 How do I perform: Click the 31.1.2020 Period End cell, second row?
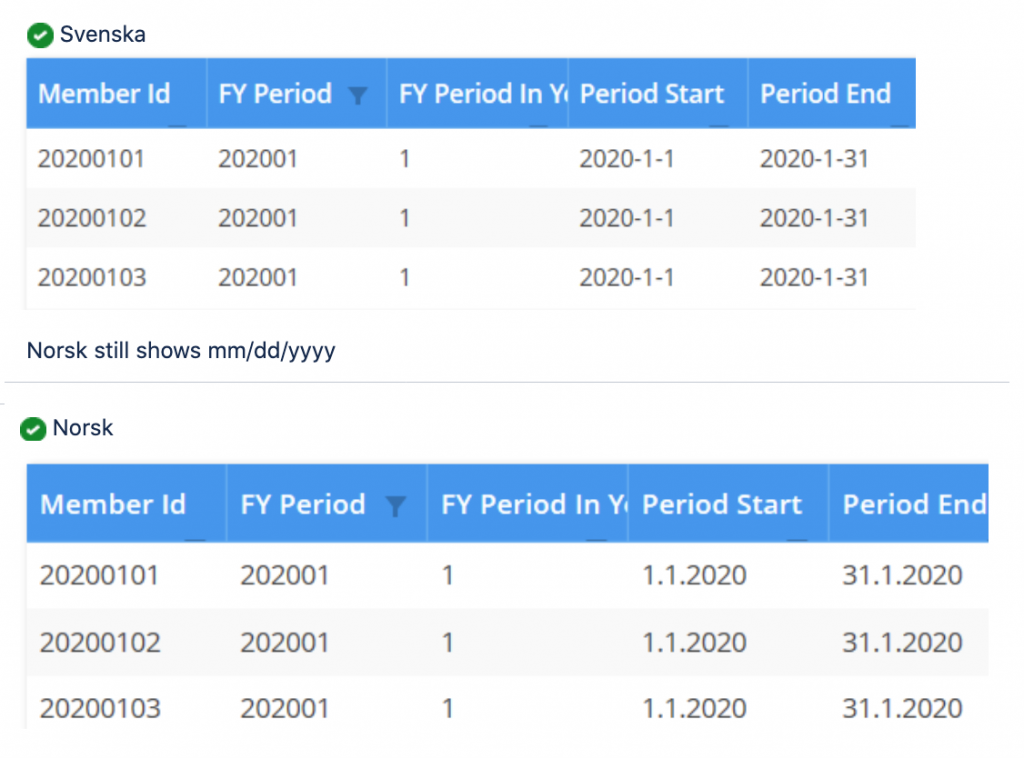point(901,642)
